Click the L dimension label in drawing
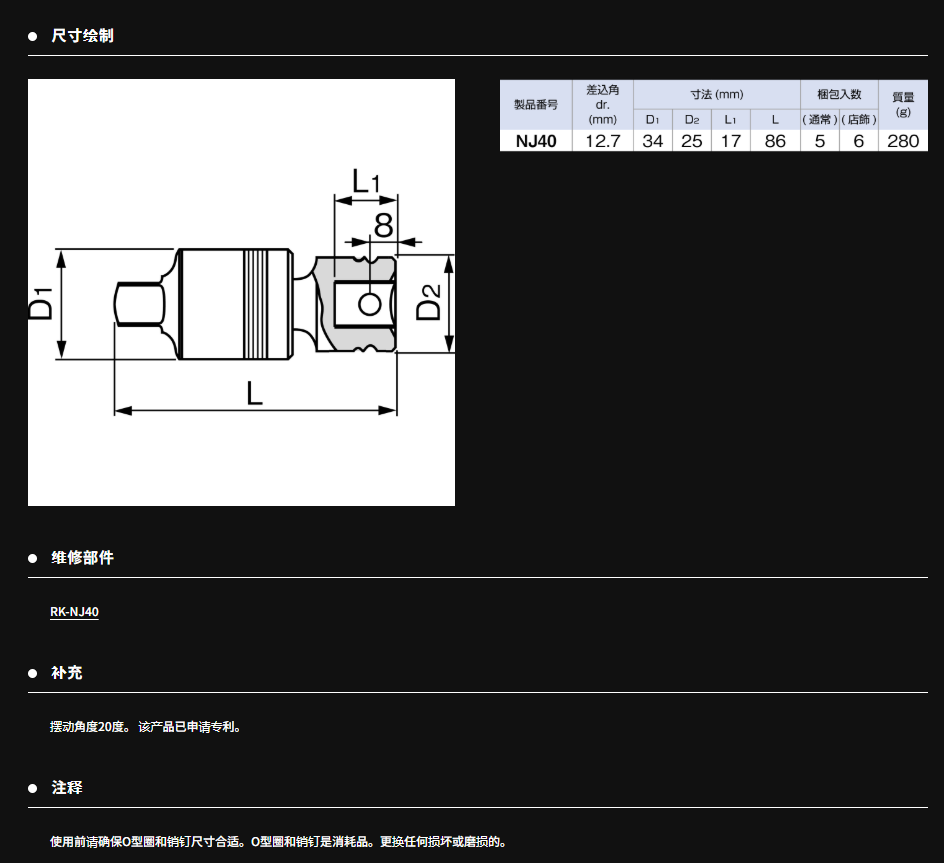Viewport: 944px width, 863px height. pos(255,393)
